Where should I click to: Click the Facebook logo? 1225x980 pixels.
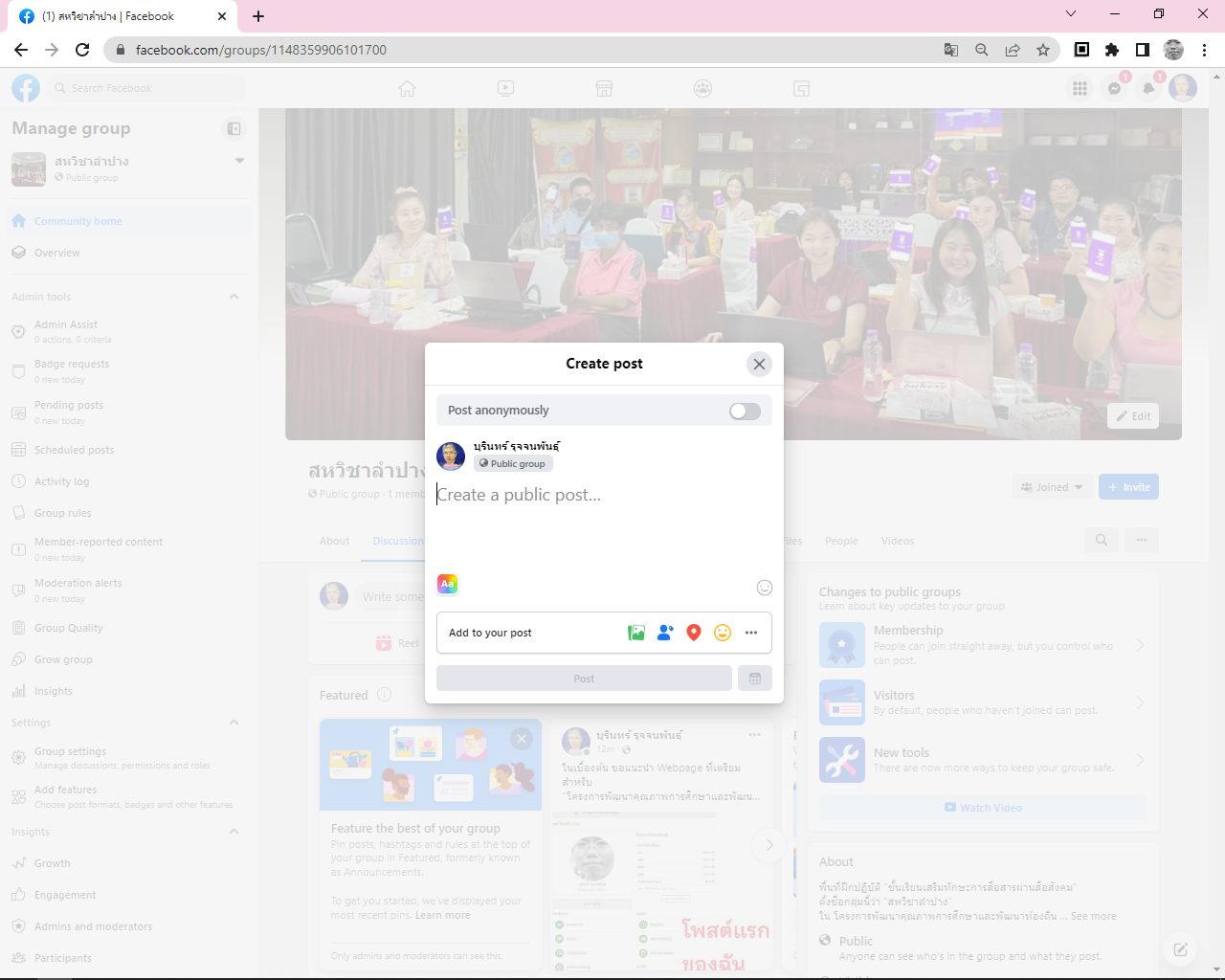26,88
